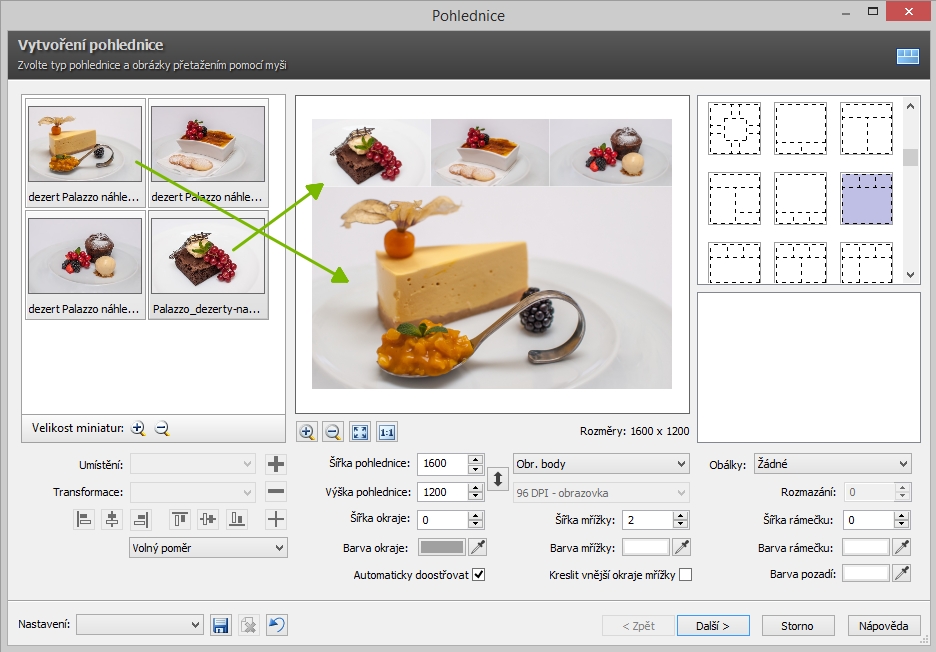Save settings with the floppy disk icon

point(221,625)
